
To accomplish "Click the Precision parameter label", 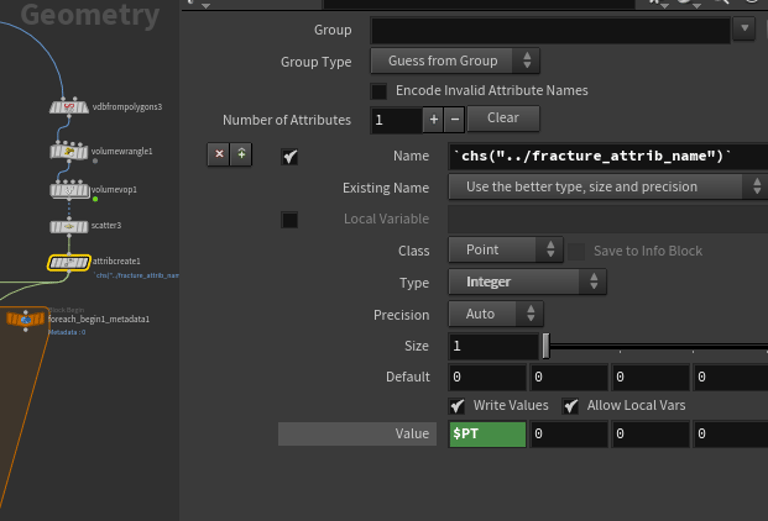I will pyautogui.click(x=401, y=315).
